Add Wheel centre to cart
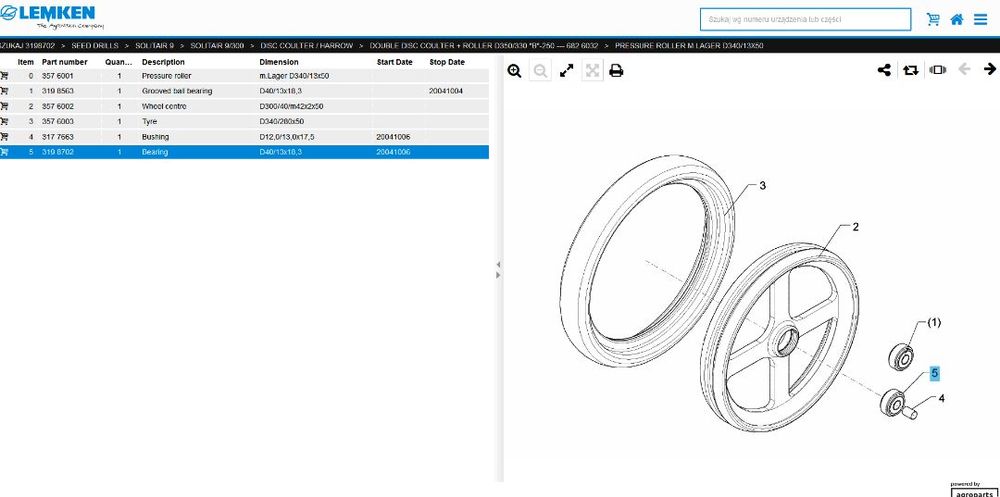The height and width of the screenshot is (497, 1000). click(x=4, y=106)
